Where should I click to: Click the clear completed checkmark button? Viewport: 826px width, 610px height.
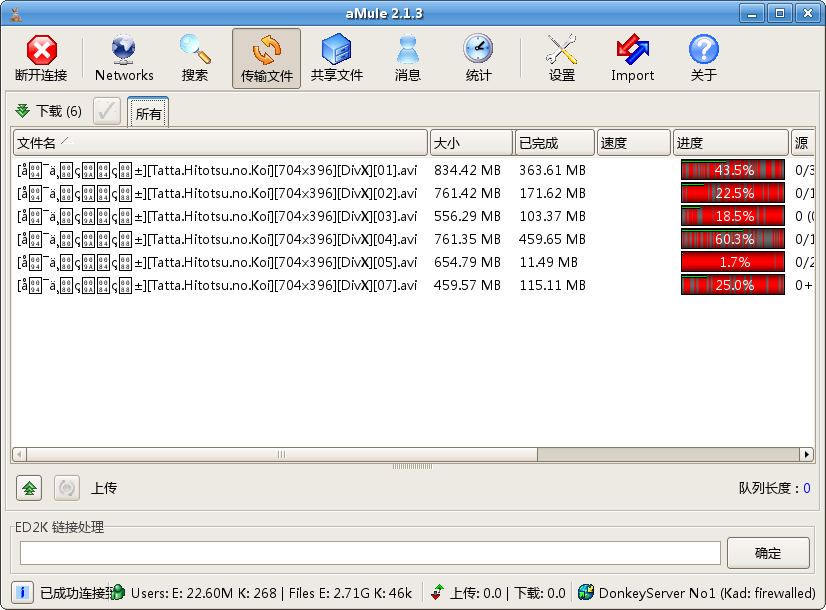107,111
